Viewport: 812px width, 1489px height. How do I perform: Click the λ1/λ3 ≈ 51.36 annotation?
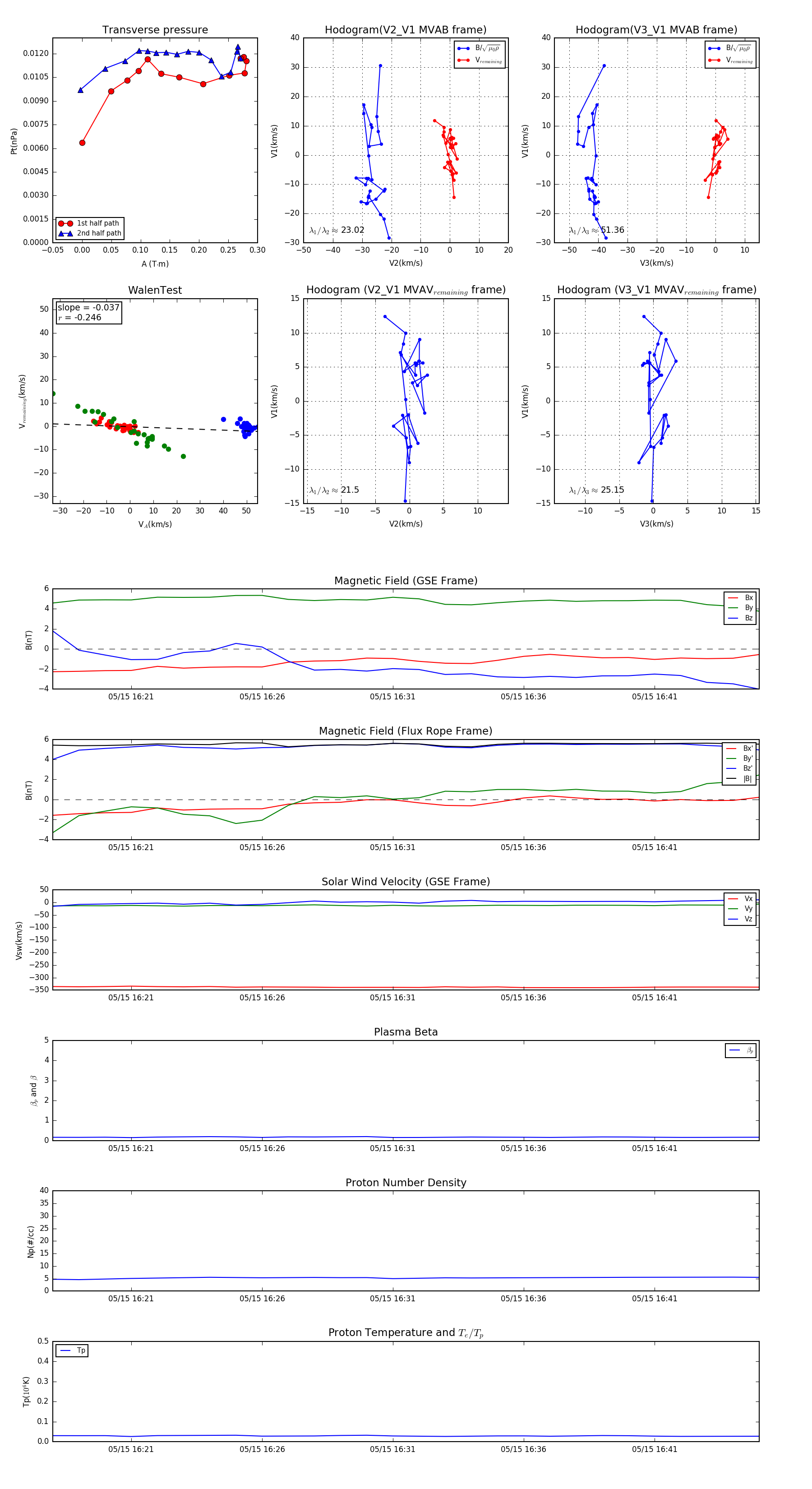[596, 230]
